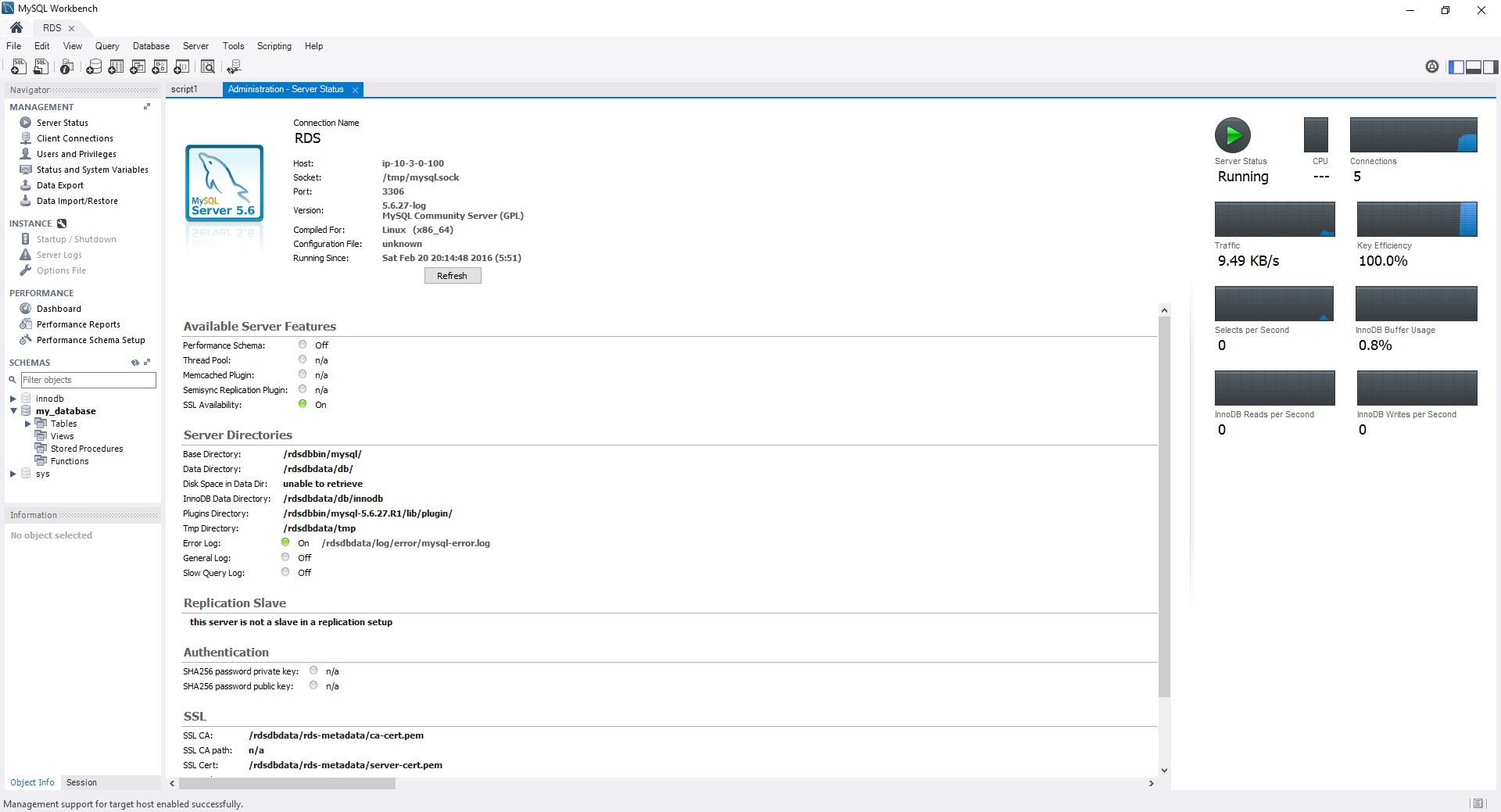Open the Scripting menu
This screenshot has height=812, width=1501.
click(274, 46)
